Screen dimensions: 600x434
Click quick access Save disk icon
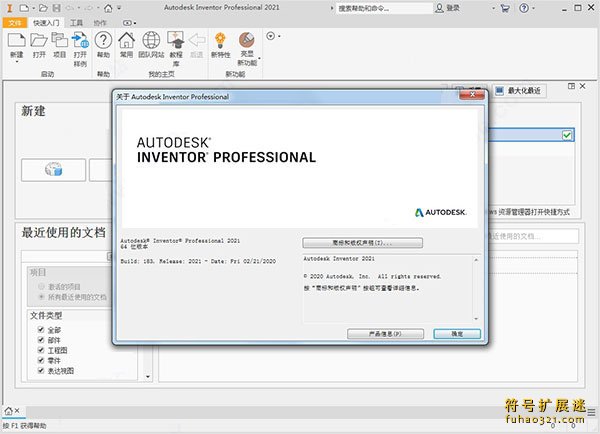coord(56,8)
